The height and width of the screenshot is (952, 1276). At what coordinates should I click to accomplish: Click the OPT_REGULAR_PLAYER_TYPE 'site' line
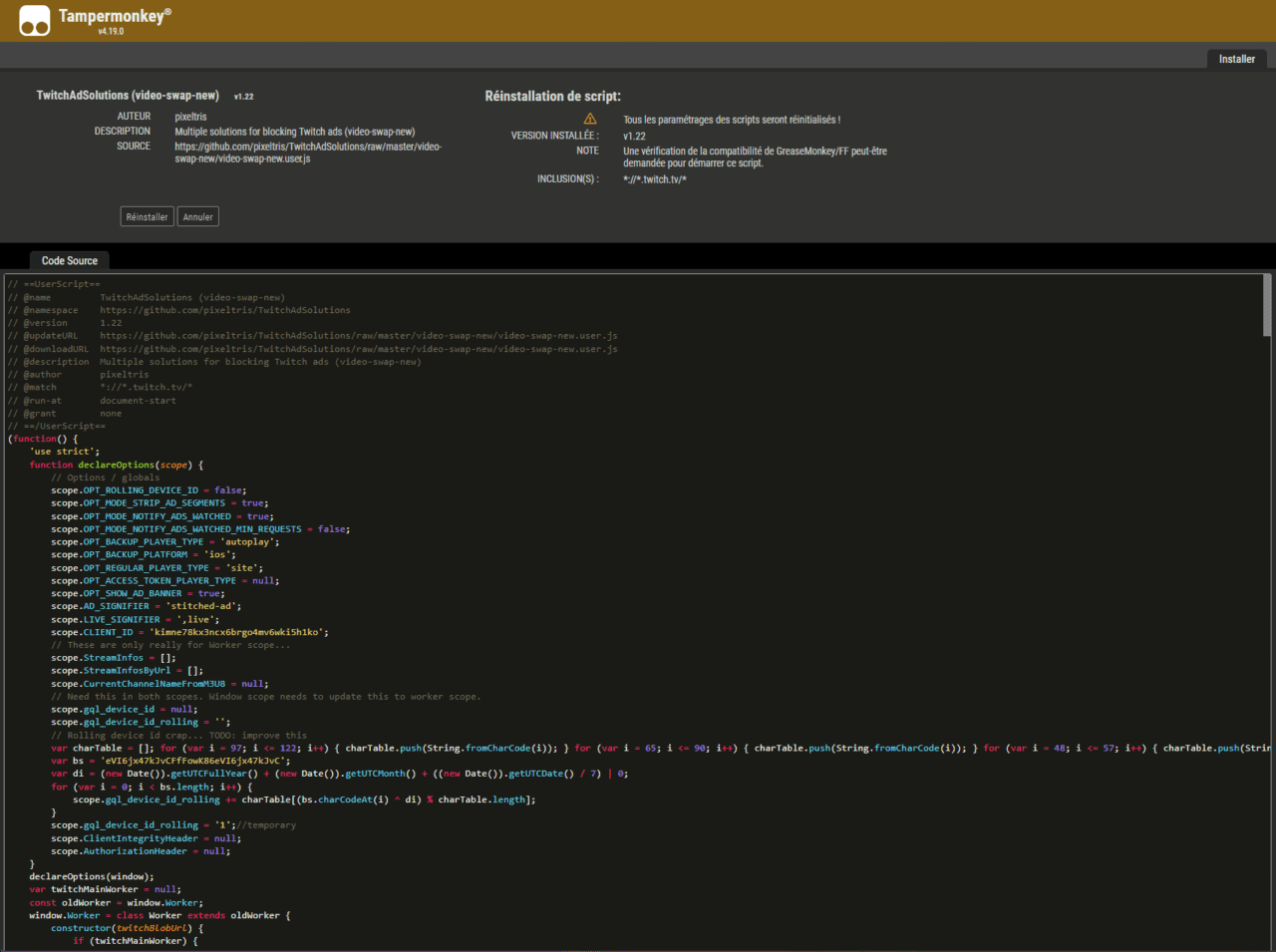pos(158,568)
